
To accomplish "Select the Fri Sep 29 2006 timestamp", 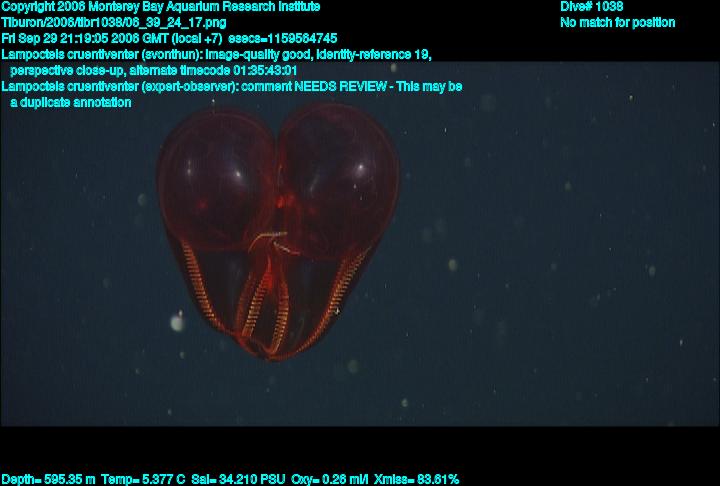I will click(118, 38).
